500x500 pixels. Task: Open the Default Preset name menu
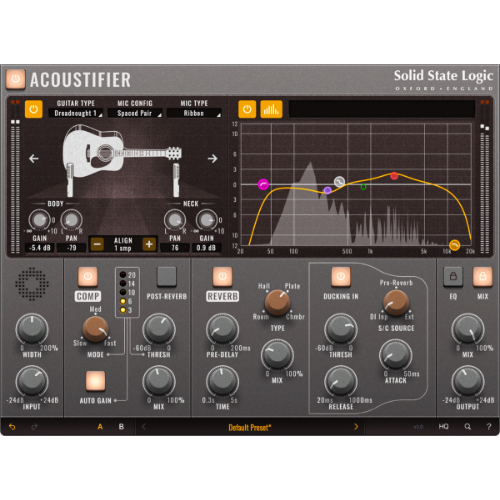point(250,427)
